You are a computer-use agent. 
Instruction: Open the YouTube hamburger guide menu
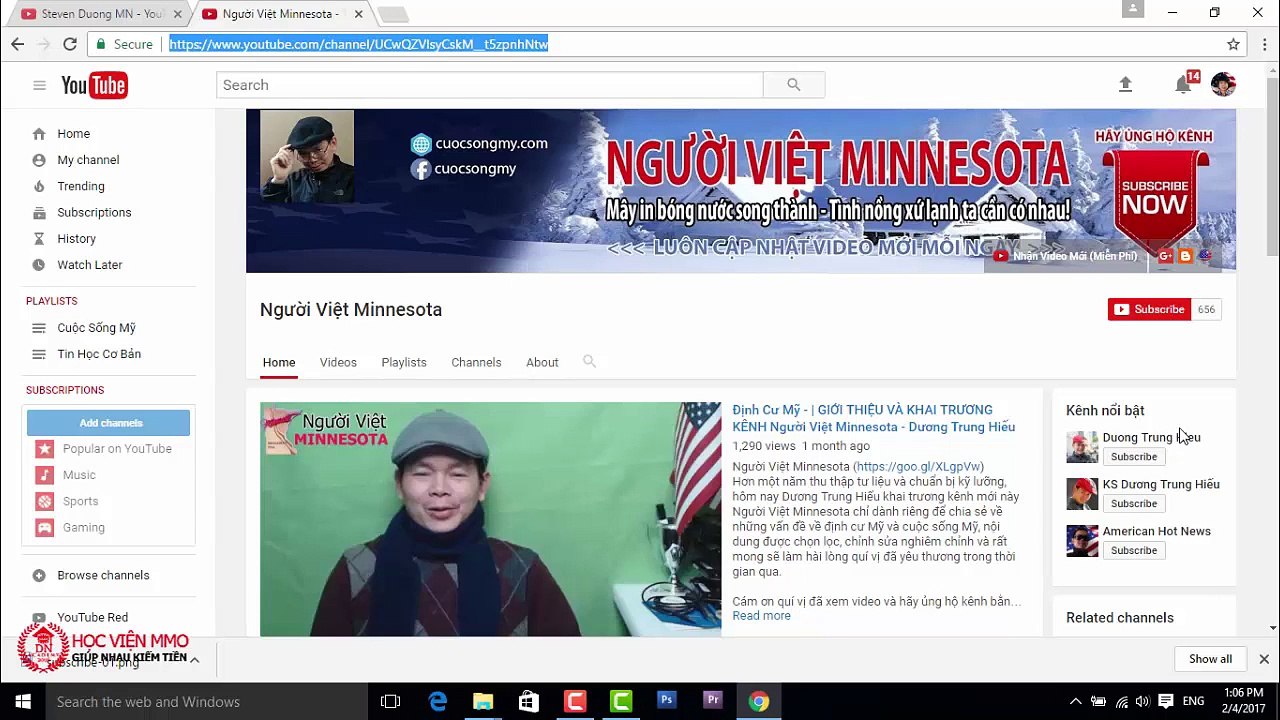tap(39, 85)
